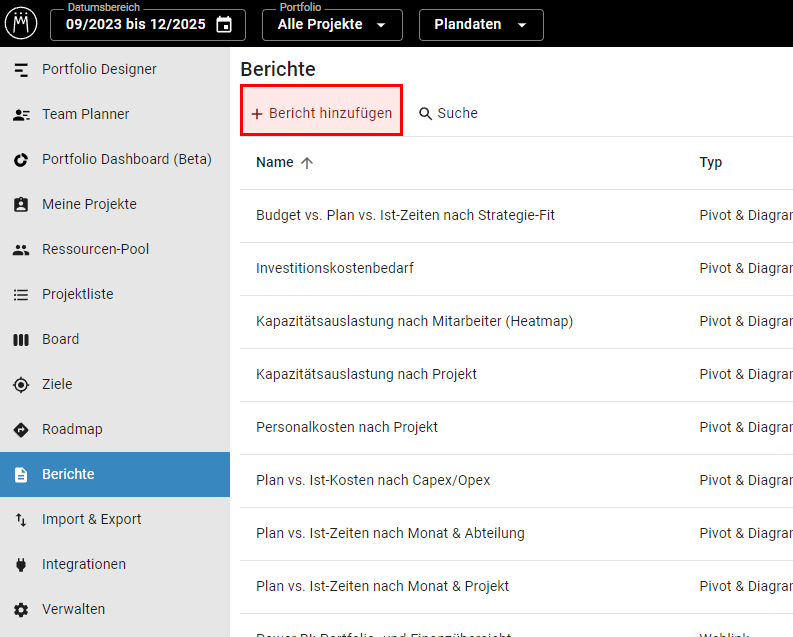This screenshot has height=637, width=793.
Task: Click the Integrationen plug icon
Action: [x=21, y=565]
